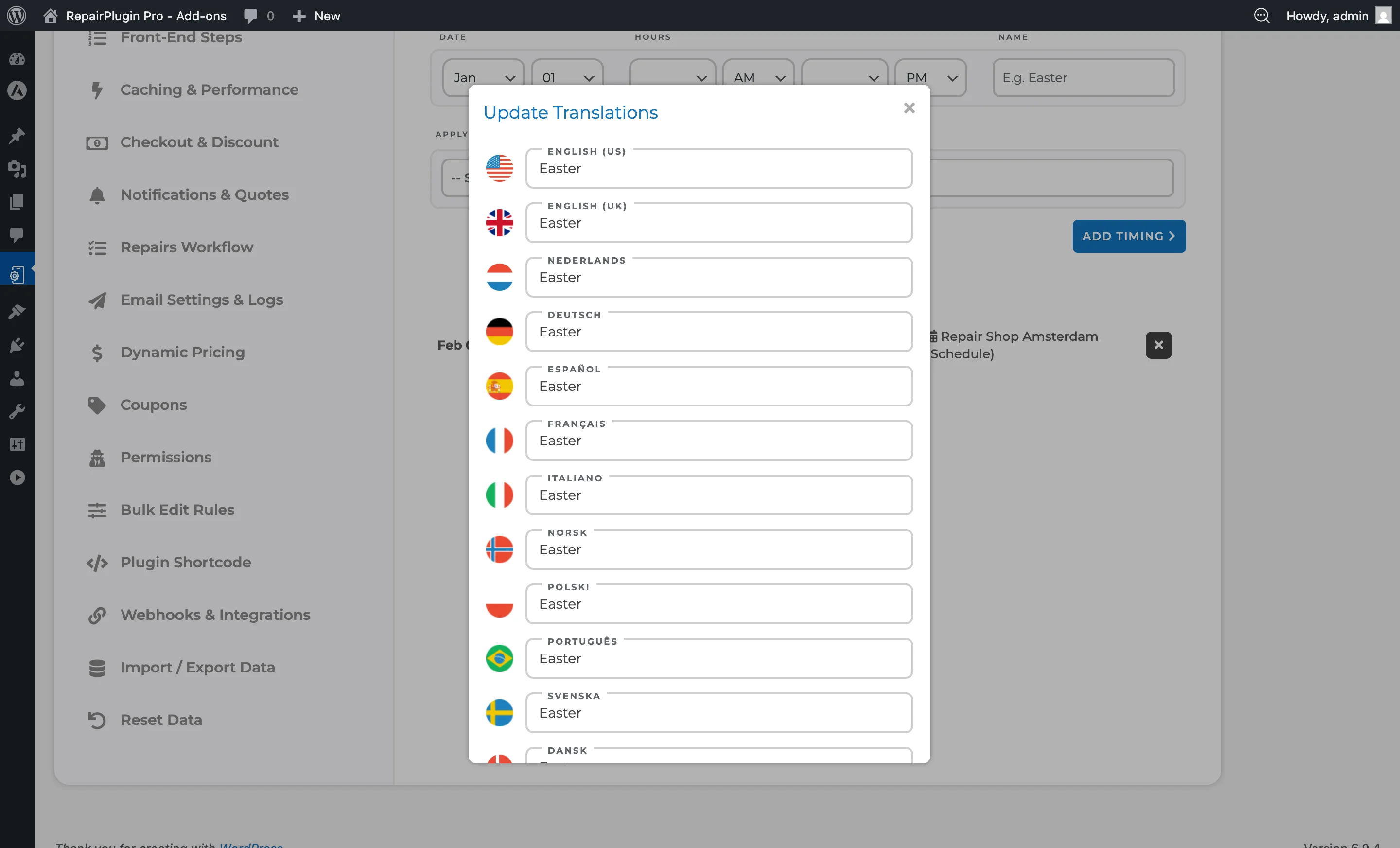Select Reset Data in sidebar

point(161,720)
